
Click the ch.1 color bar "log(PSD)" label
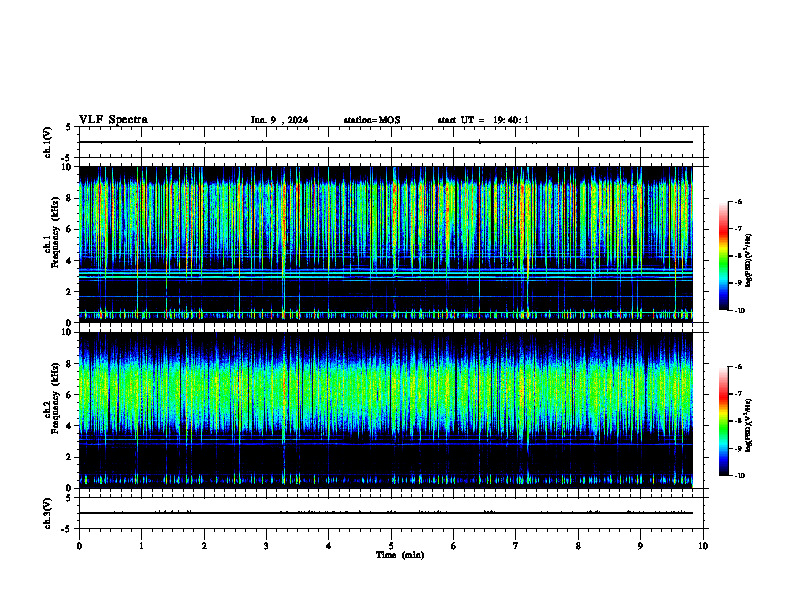749,261
